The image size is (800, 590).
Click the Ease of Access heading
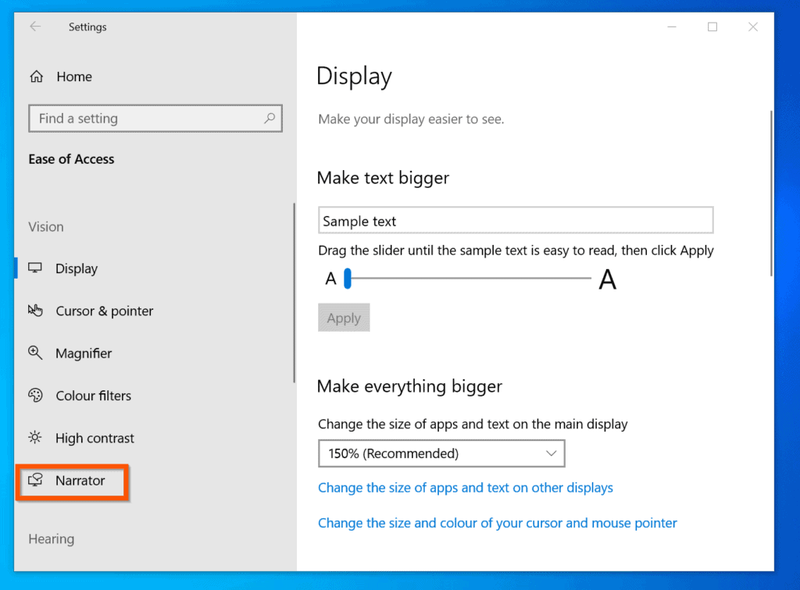pyautogui.click(x=71, y=159)
